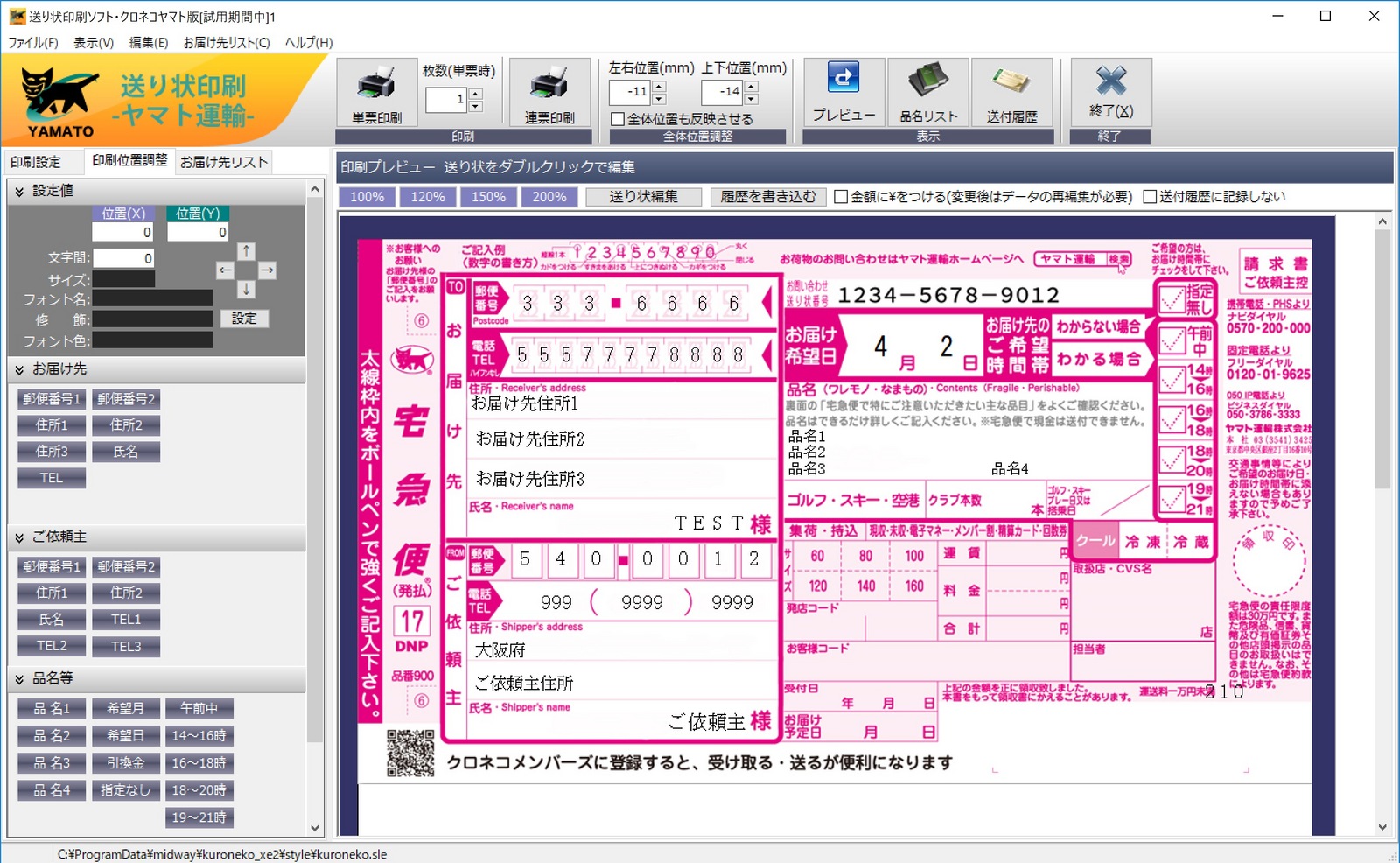This screenshot has height=863, width=1400.
Task: Toggle the 金額に¥をつける checkbox
Action: point(841,197)
